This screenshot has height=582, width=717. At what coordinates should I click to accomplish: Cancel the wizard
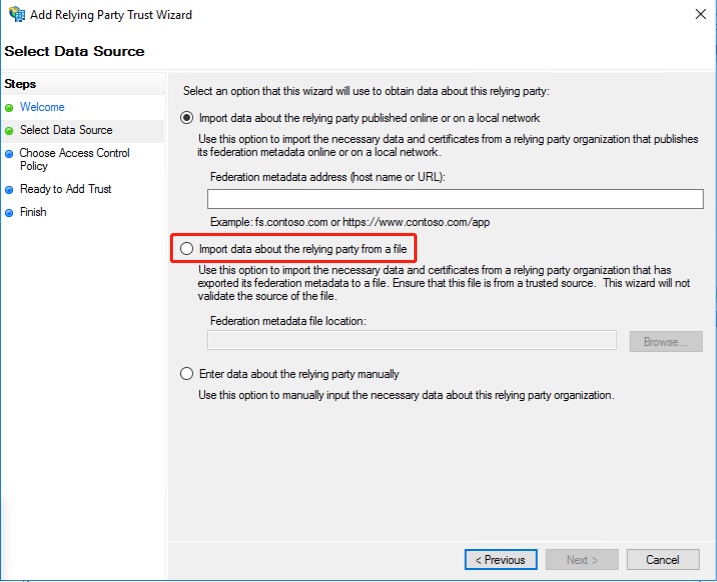[663, 560]
